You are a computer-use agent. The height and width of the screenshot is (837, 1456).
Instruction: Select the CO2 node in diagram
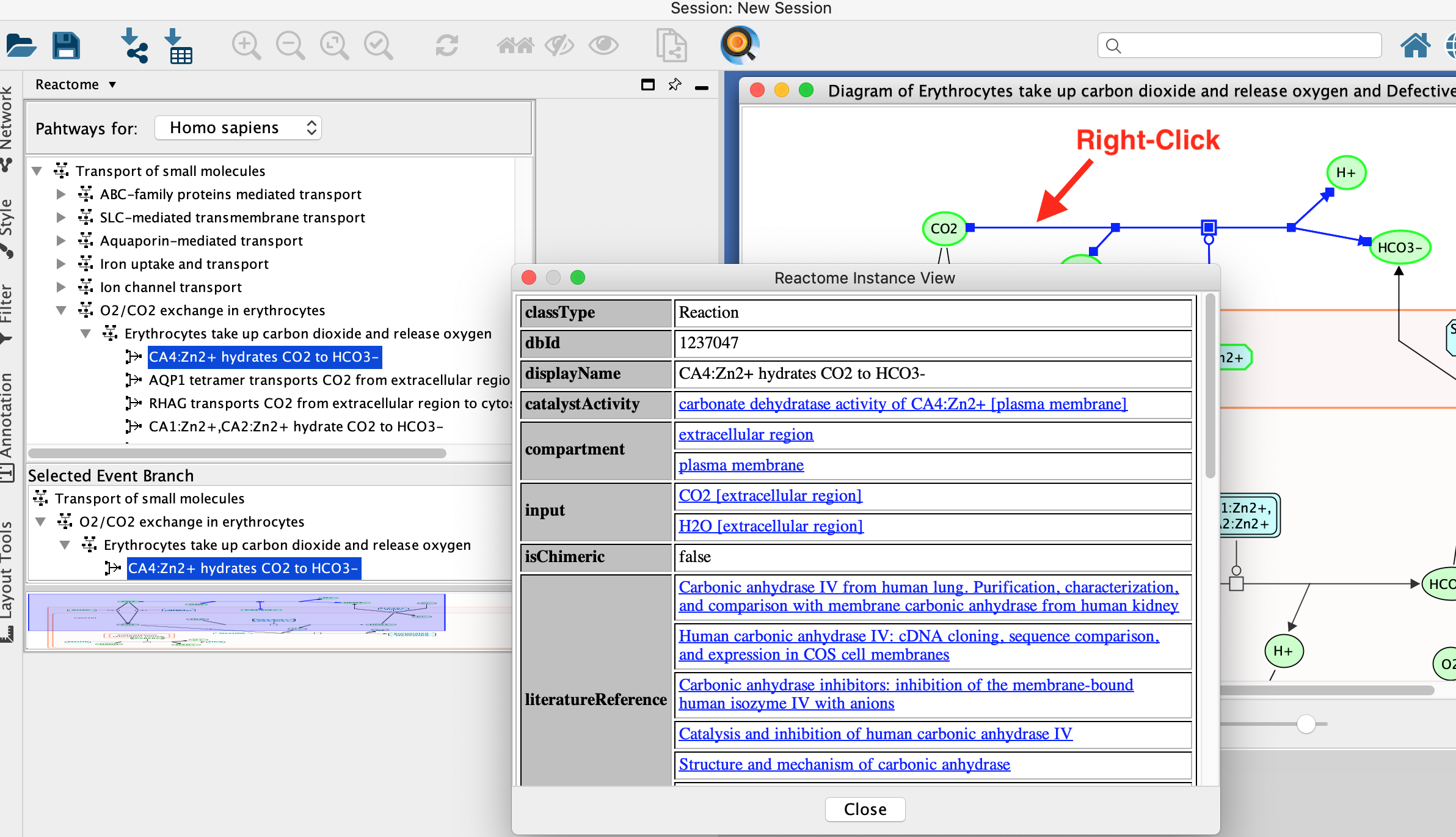944,228
